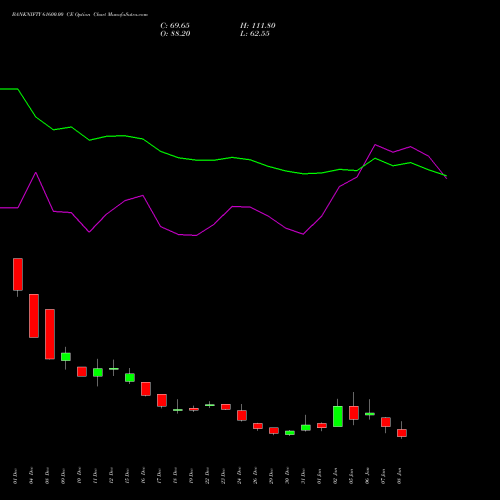Screen dimensions: 500x500
Task: Click the green candlestick above 11 Dec
Action: (98, 372)
